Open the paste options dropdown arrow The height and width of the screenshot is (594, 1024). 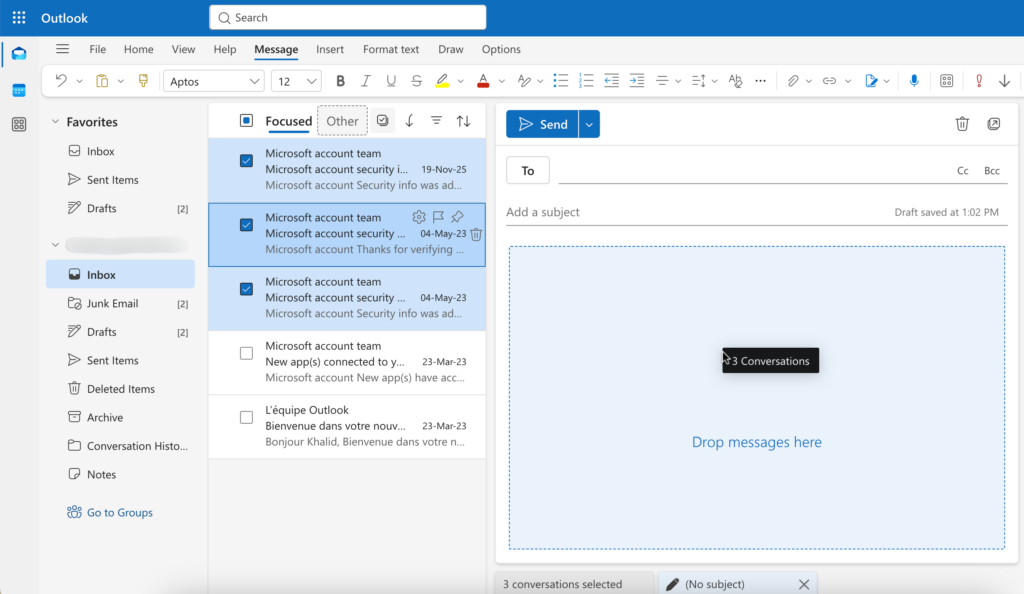(121, 81)
